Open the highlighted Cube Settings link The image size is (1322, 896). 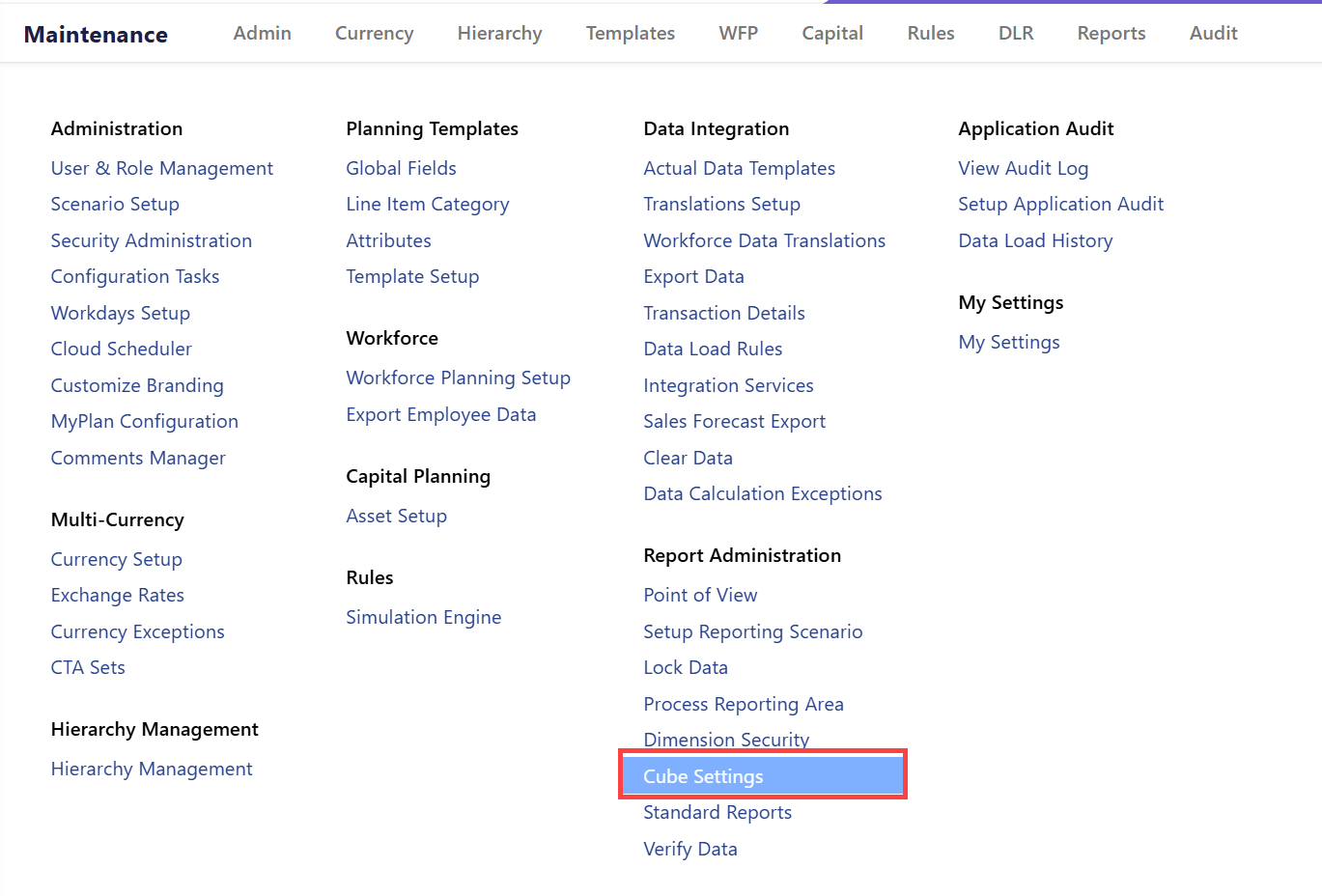tap(703, 776)
